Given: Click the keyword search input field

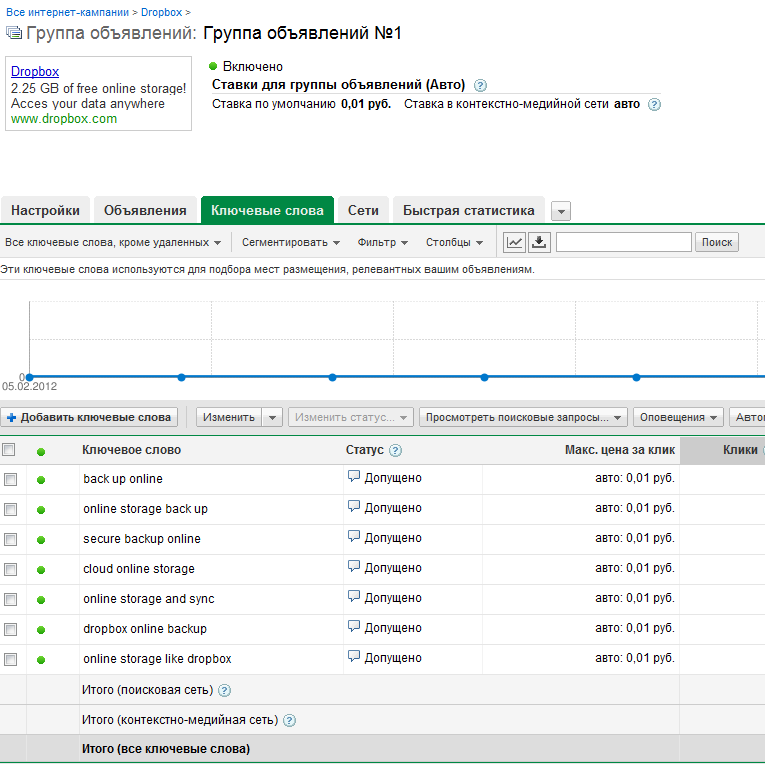Looking at the screenshot, I should click(623, 242).
